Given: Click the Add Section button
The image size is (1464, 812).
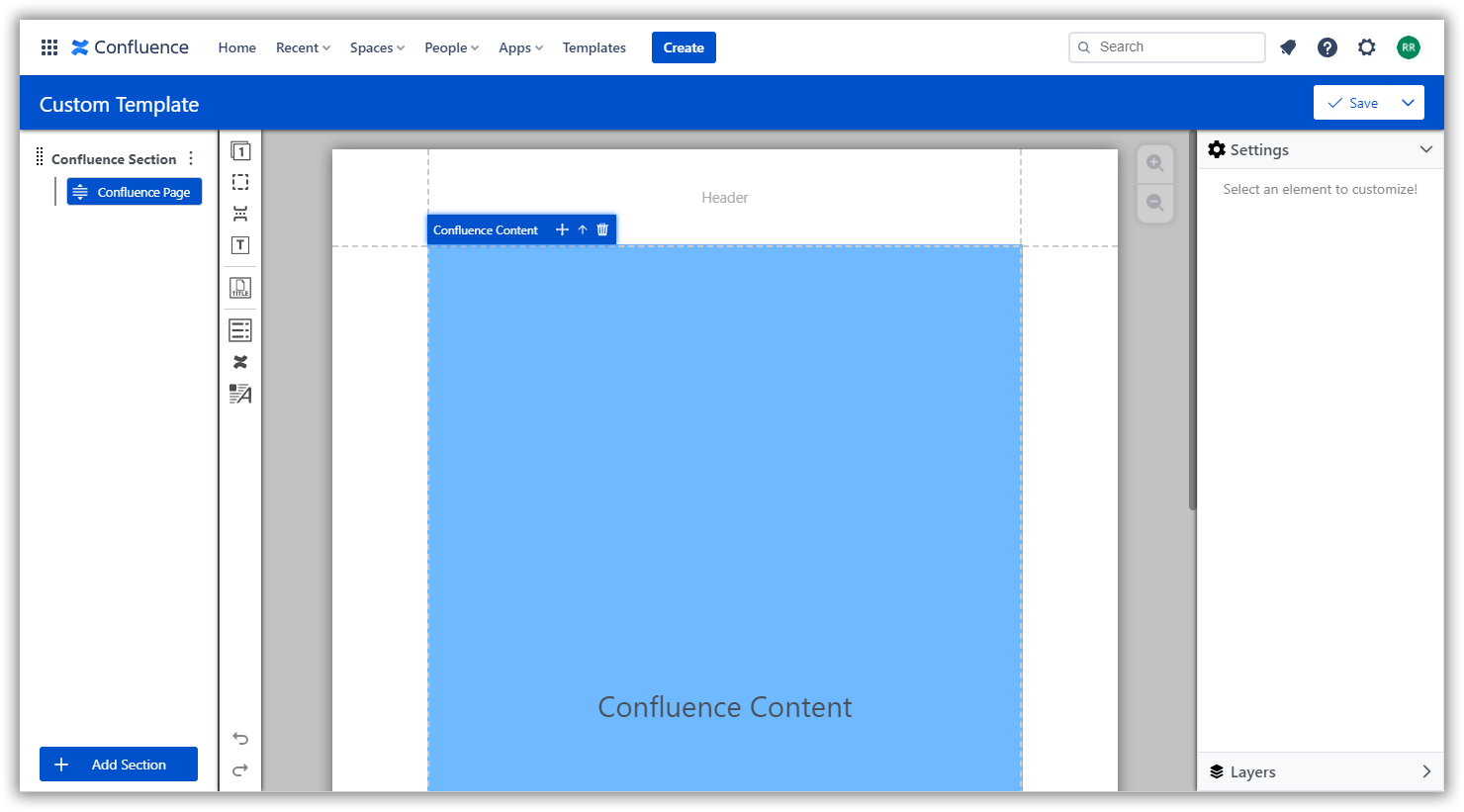Looking at the screenshot, I should pyautogui.click(x=119, y=765).
